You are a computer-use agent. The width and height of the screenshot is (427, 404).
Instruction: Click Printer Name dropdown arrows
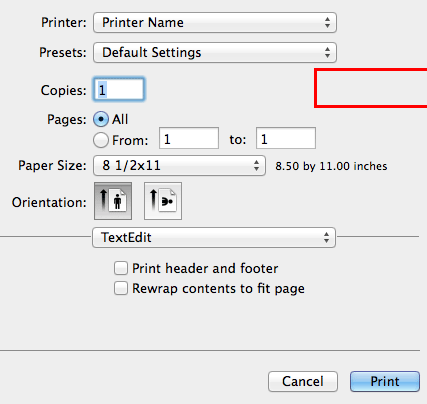tap(327, 23)
